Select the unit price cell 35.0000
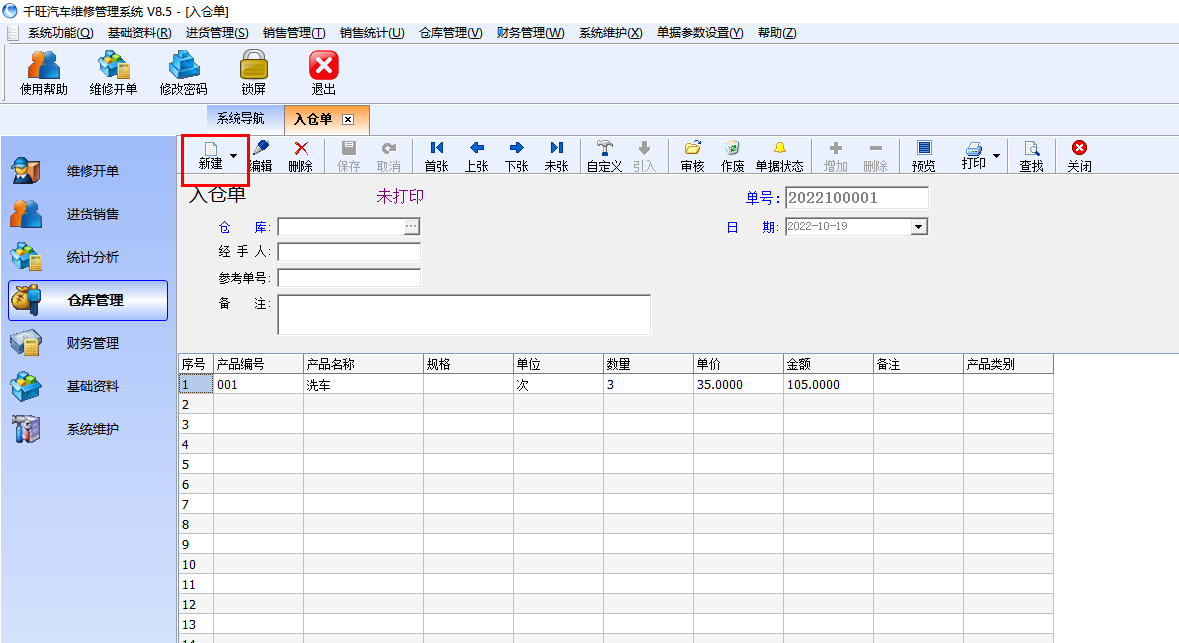The width and height of the screenshot is (1179, 643). (738, 384)
